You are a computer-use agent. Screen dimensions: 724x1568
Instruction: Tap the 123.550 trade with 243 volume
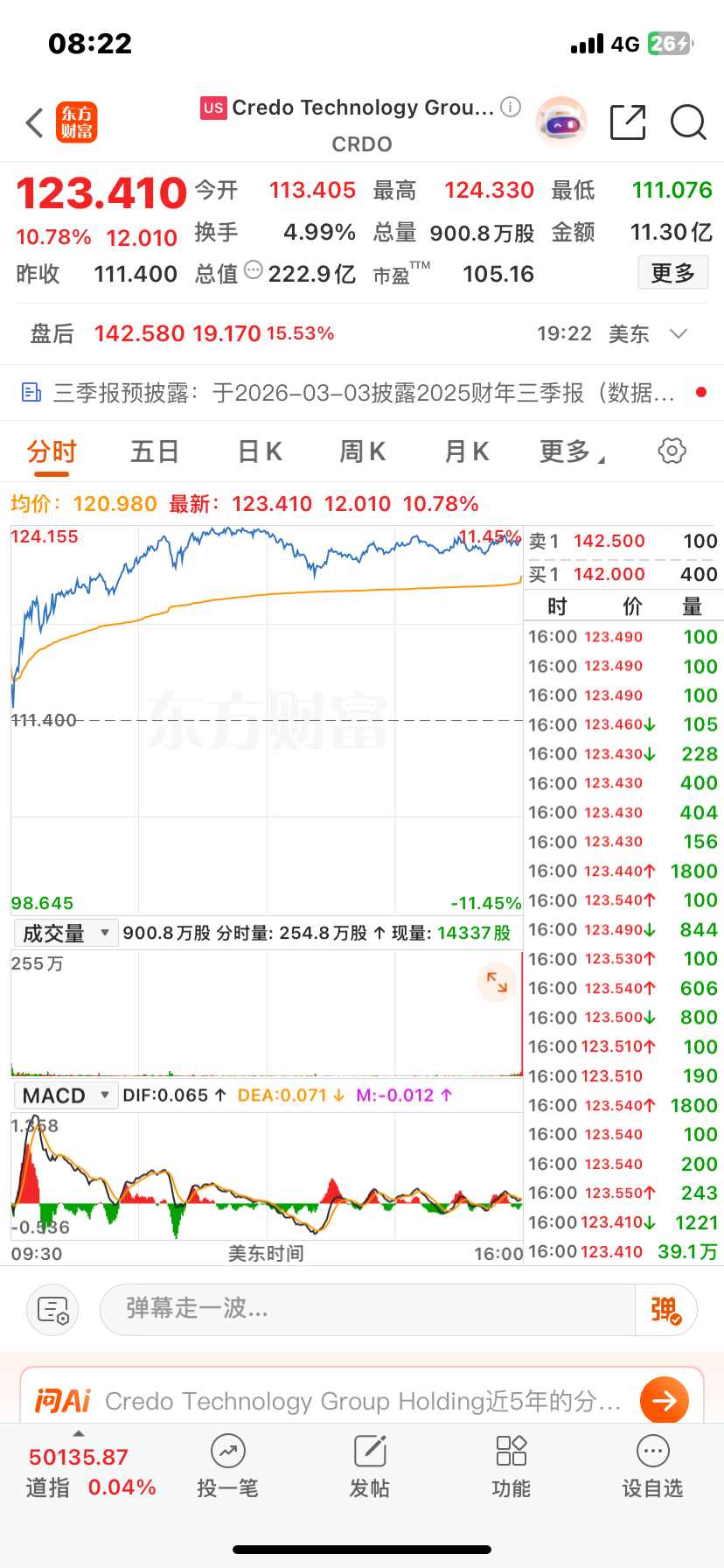pyautogui.click(x=623, y=1193)
